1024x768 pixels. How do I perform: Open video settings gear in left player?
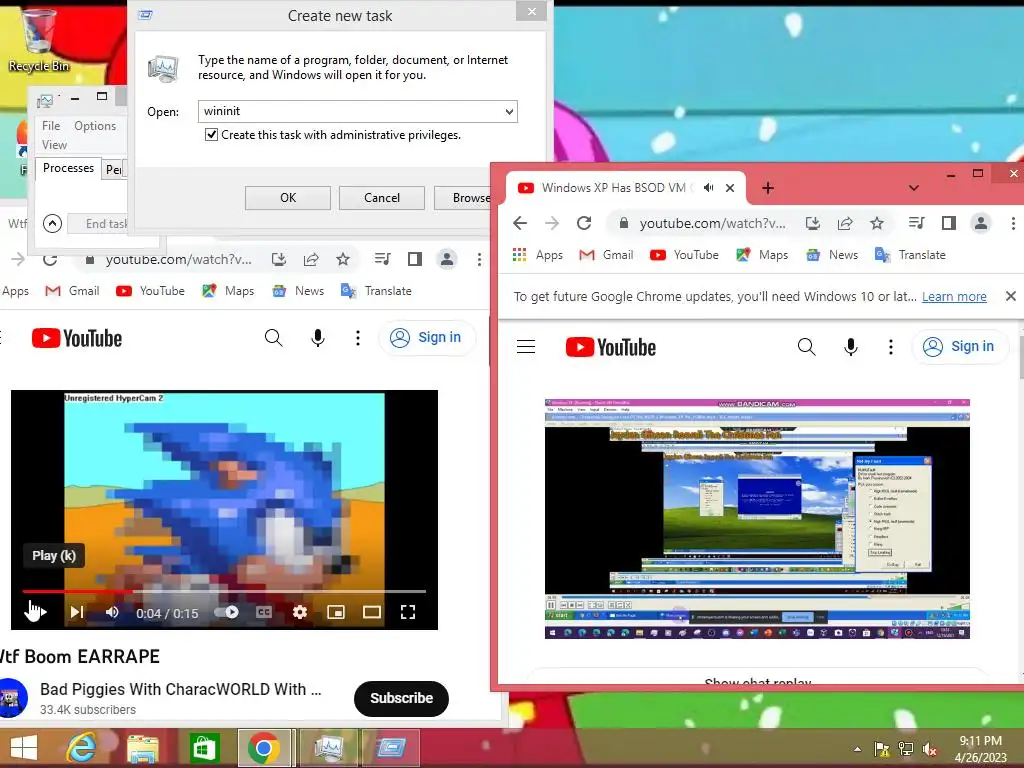point(300,612)
